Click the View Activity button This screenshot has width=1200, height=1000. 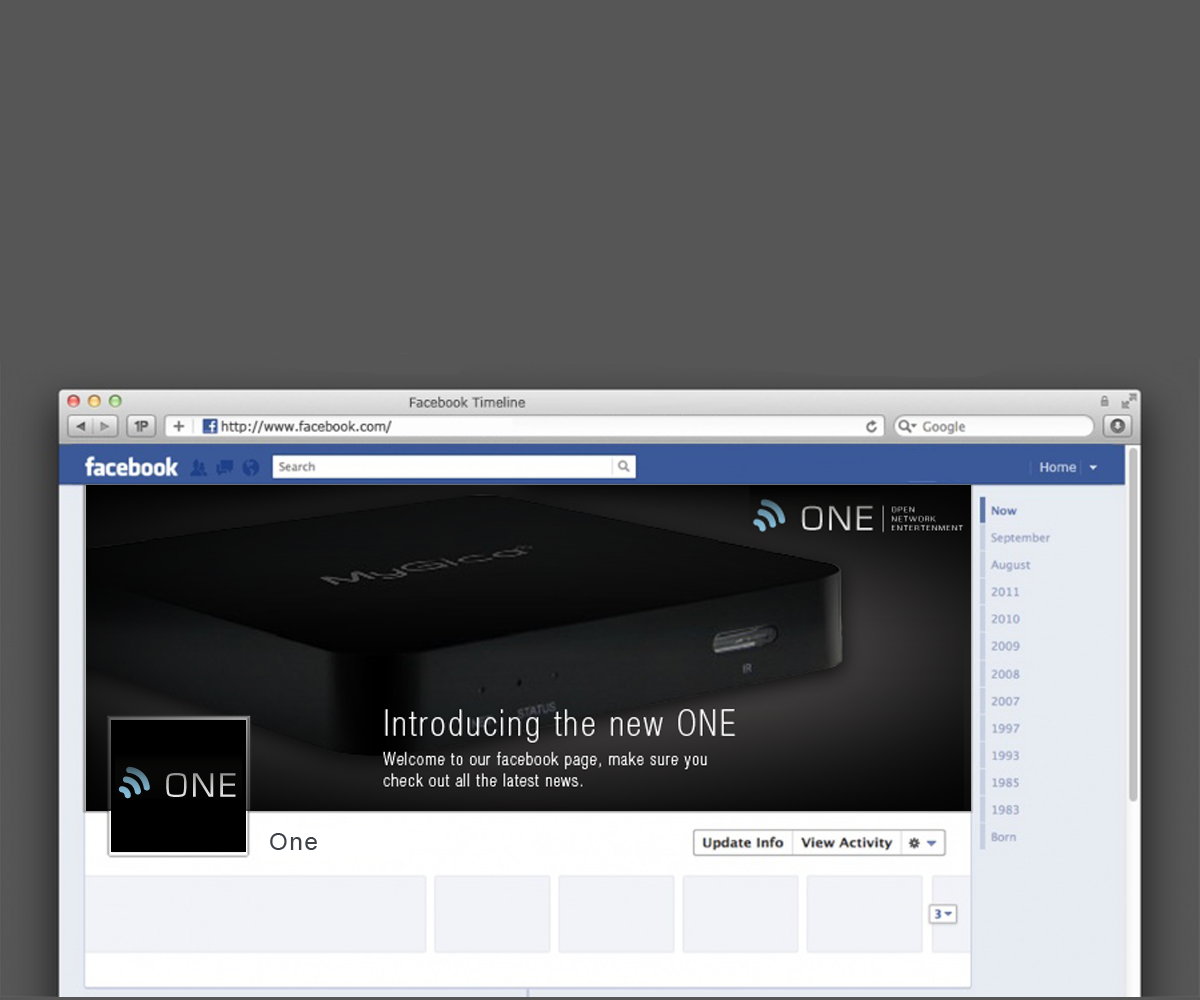847,842
